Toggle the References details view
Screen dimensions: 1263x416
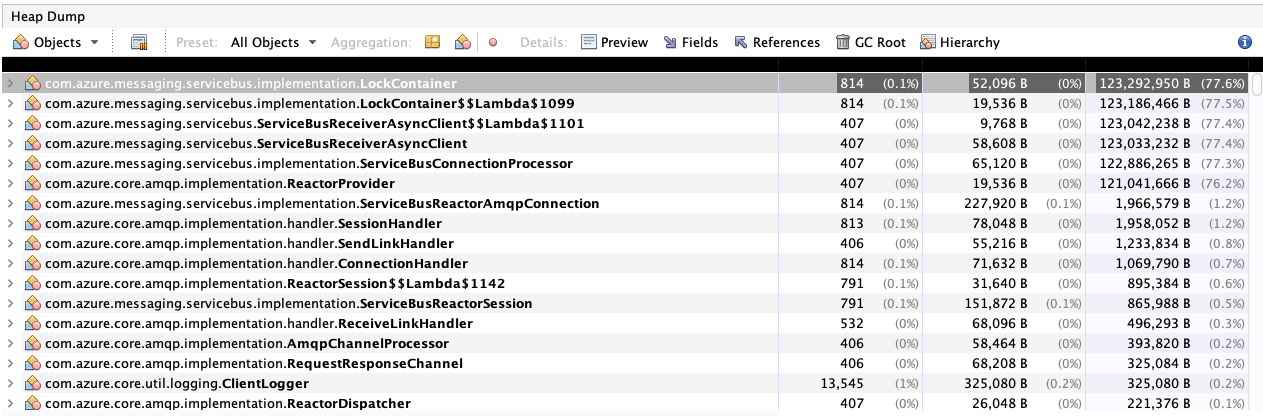click(776, 42)
